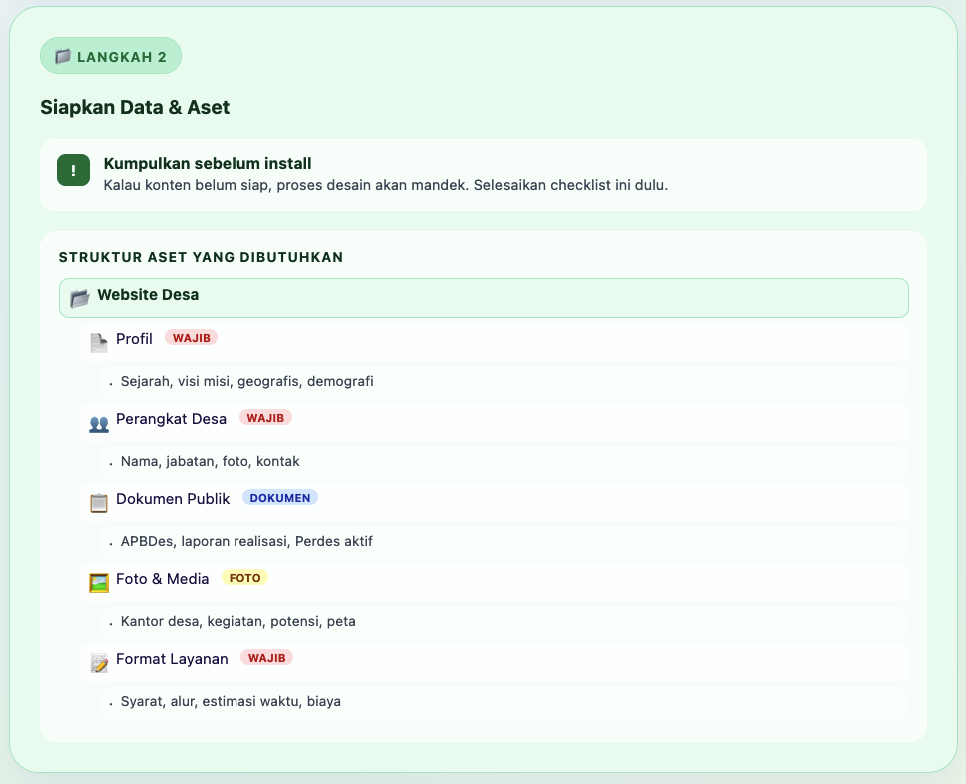Click the memo pencil icon next to Format Layanan
This screenshot has width=966, height=784.
point(98,660)
